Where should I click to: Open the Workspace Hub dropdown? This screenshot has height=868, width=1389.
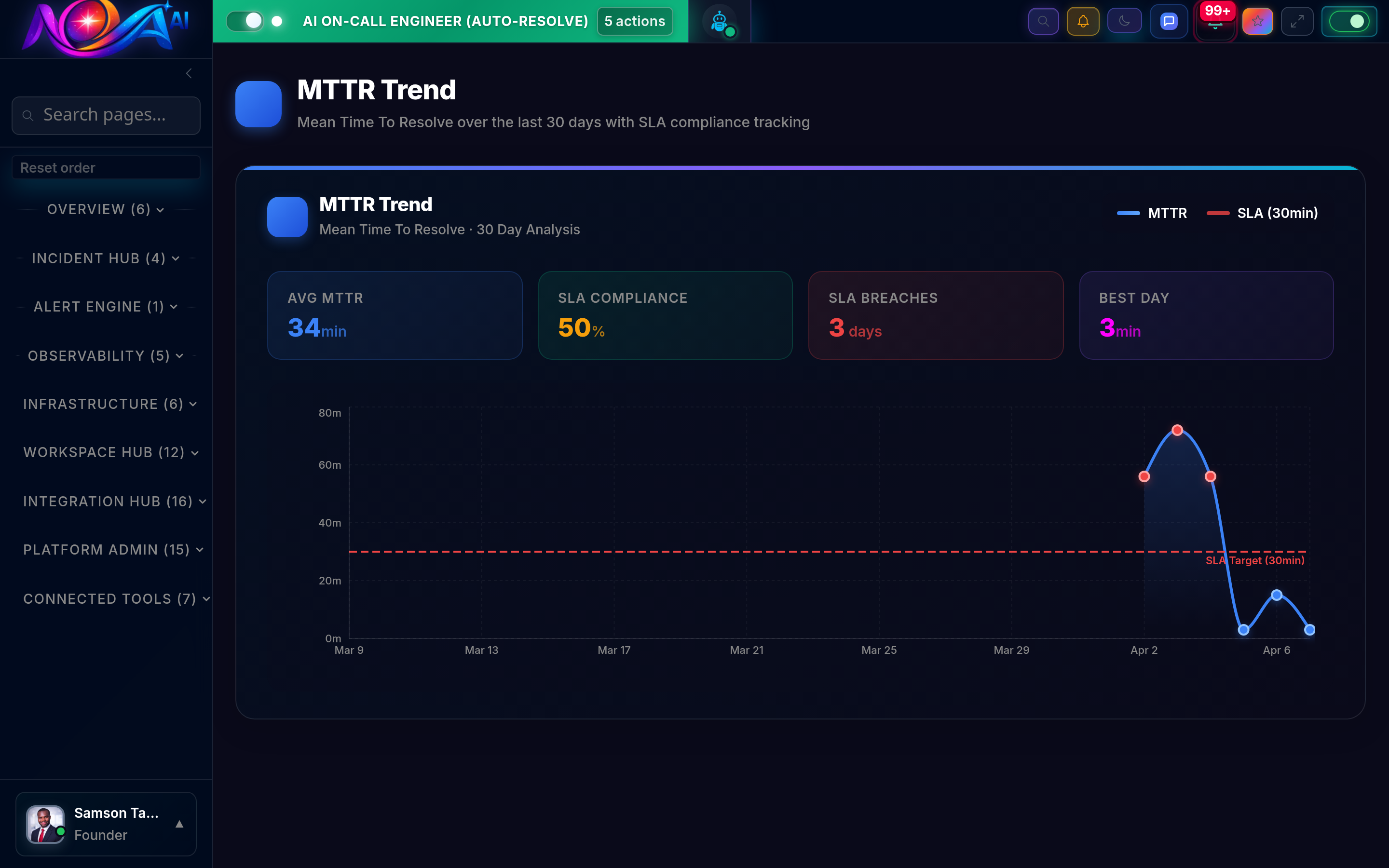(109, 452)
